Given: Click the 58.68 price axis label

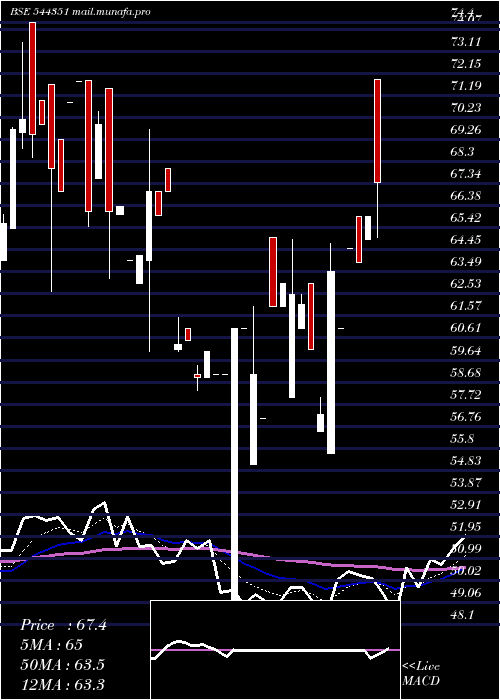Looking at the screenshot, I should 466,373.
